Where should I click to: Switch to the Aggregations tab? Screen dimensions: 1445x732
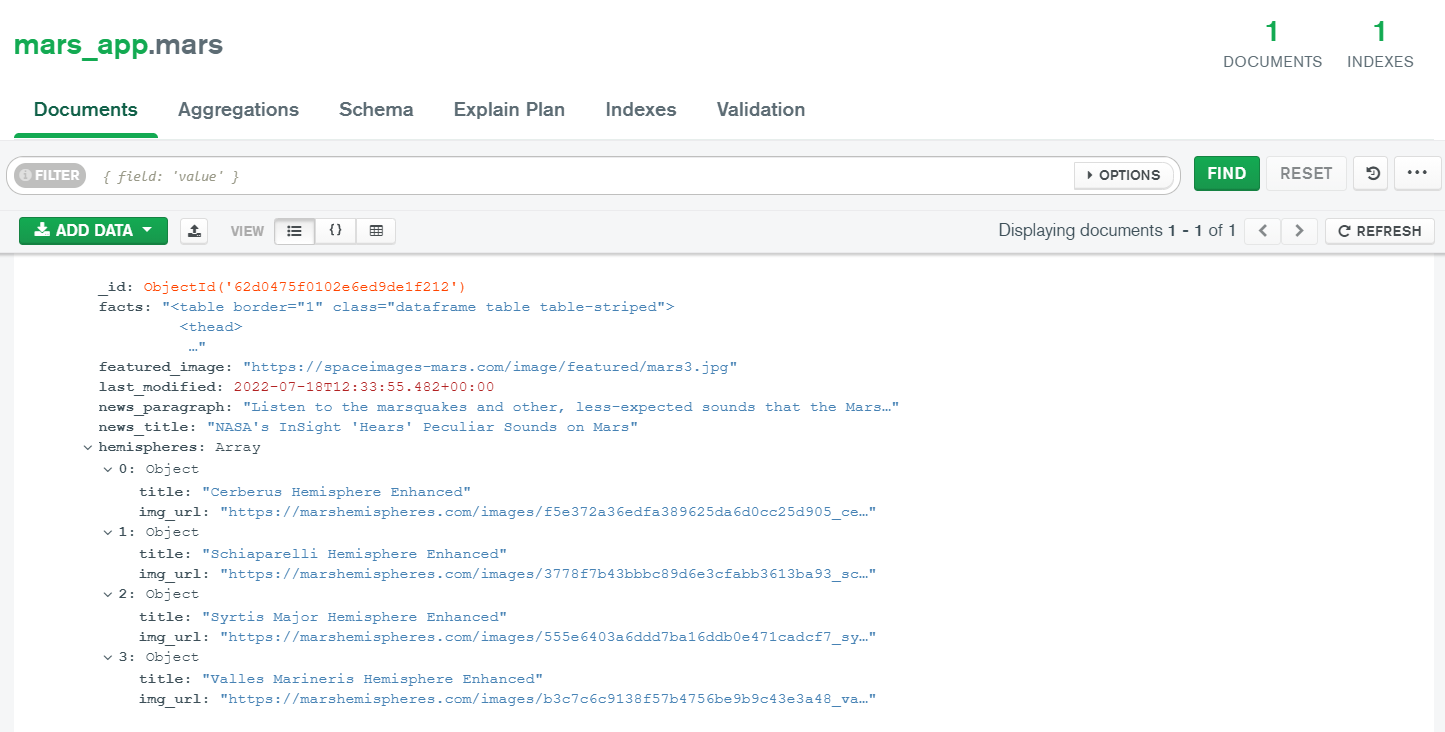(238, 110)
